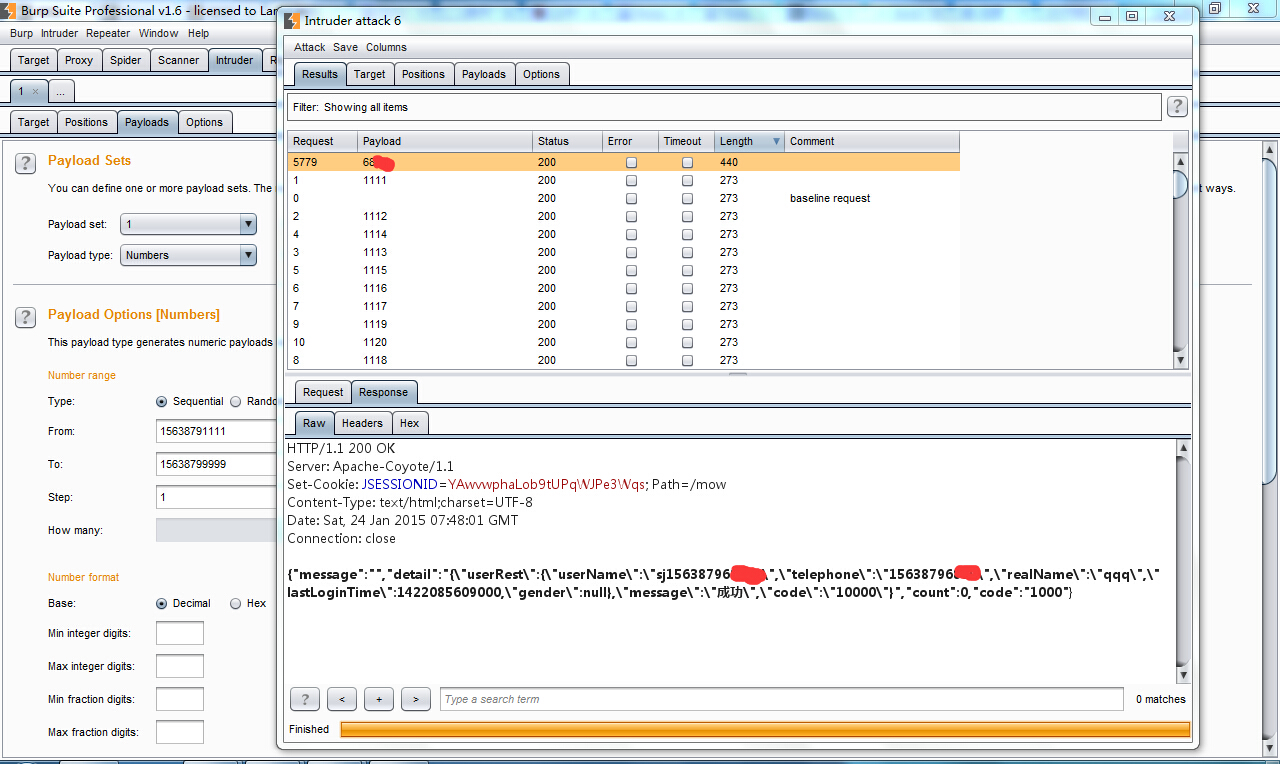This screenshot has height=764, width=1280.
Task: Switch to Results tab in attack window
Action: pos(320,74)
